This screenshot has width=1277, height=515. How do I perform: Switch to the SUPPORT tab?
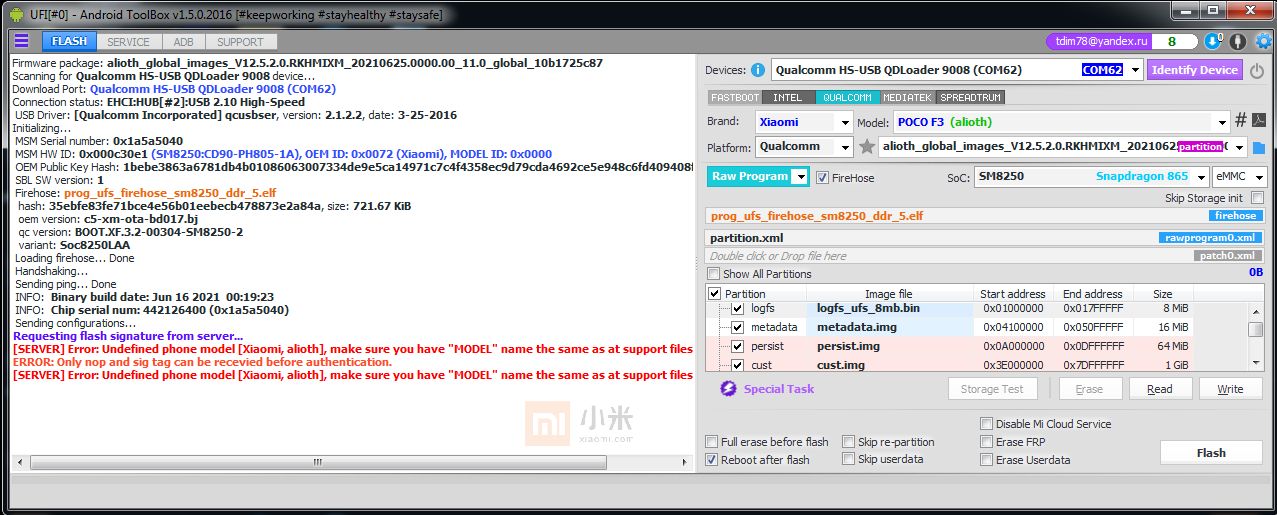coord(240,42)
